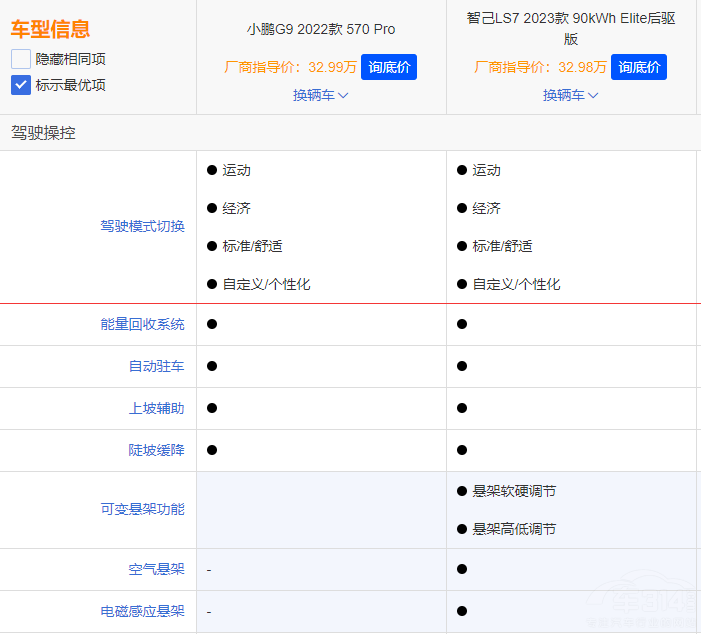Select the 上坡辅助 parameter label
Image resolution: width=701 pixels, height=634 pixels.
click(x=156, y=408)
